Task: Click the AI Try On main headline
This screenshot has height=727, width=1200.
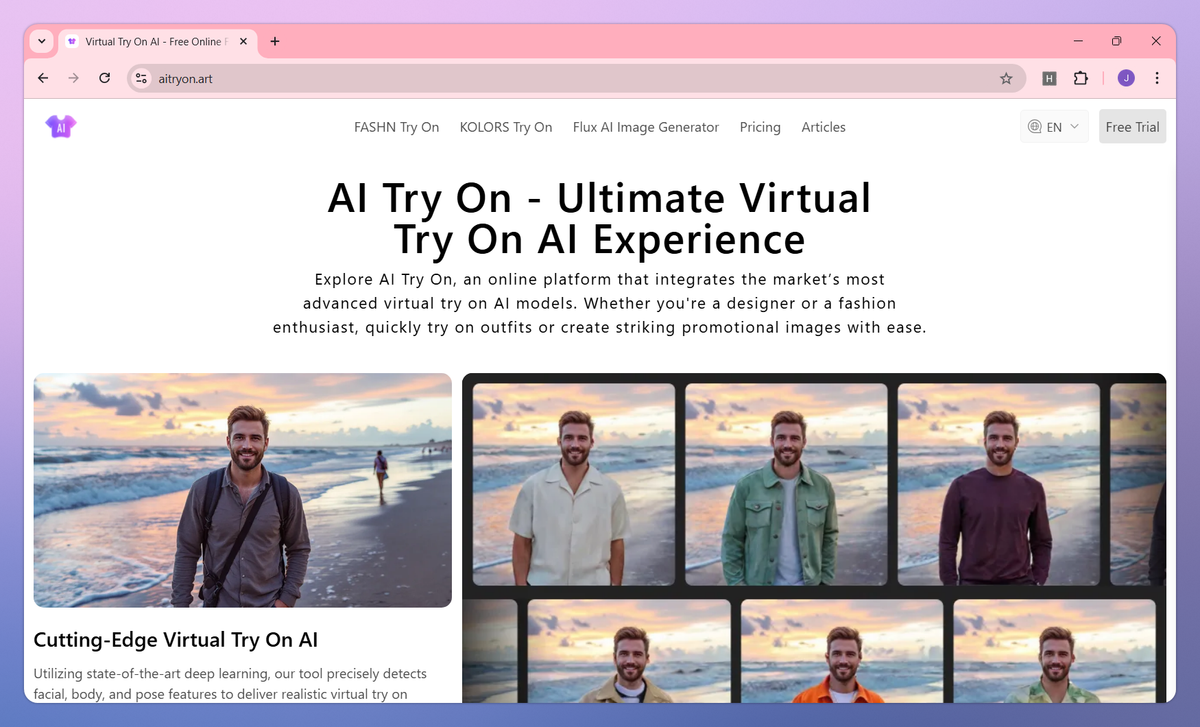Action: [599, 219]
